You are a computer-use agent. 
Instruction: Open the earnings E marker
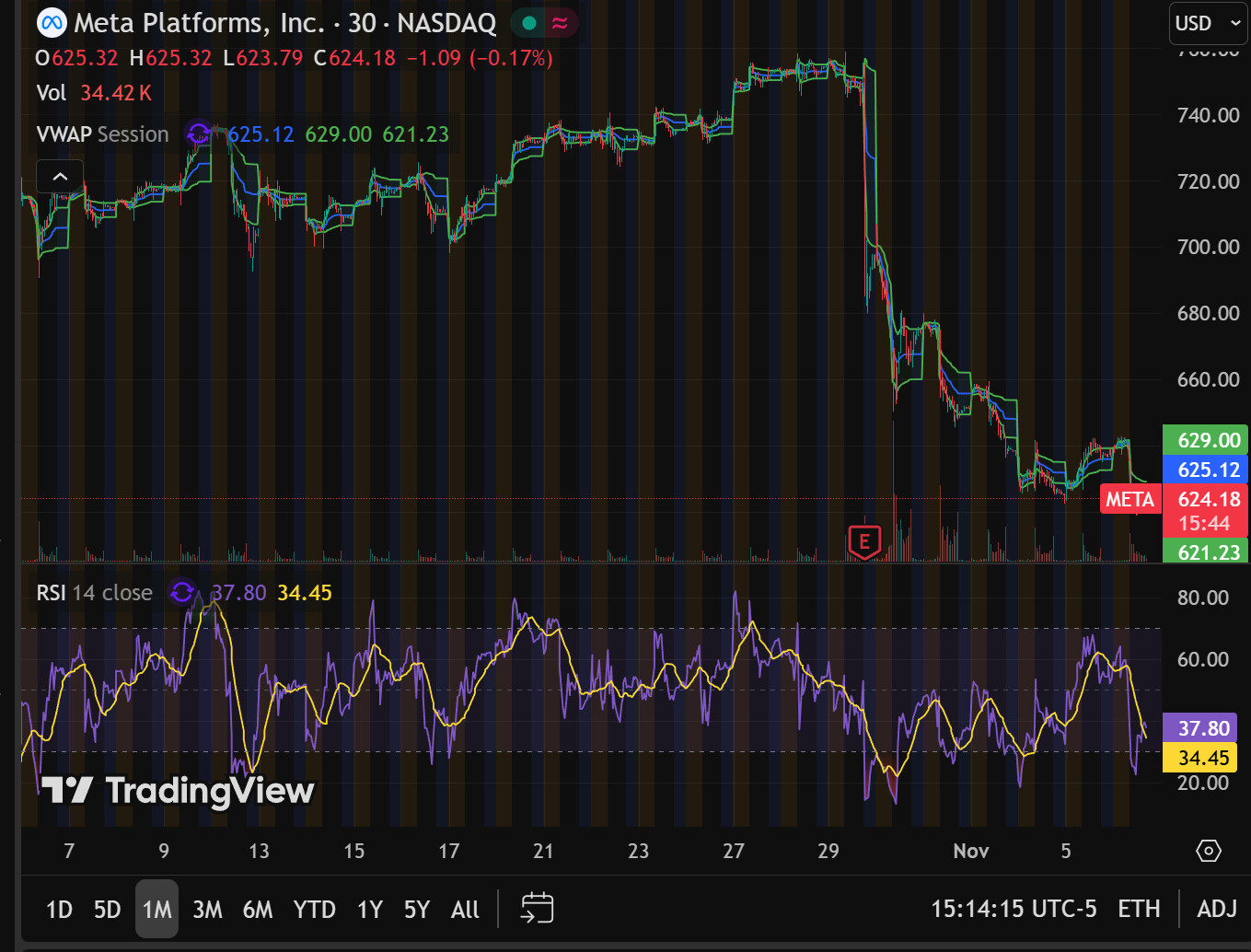coord(863,541)
